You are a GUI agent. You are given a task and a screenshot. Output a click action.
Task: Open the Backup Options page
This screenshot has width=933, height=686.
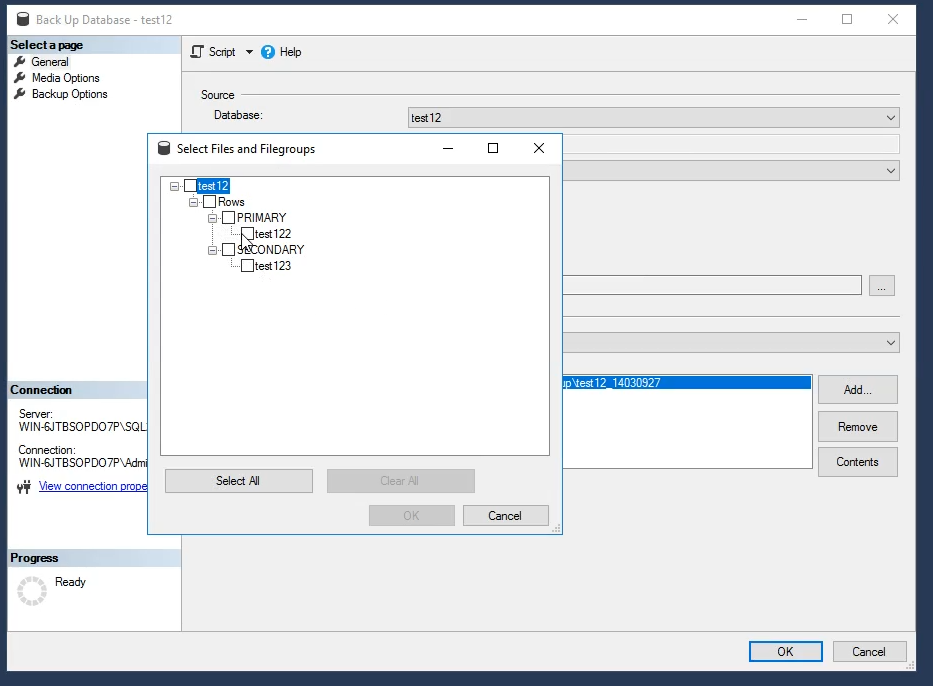pyautogui.click(x=70, y=94)
